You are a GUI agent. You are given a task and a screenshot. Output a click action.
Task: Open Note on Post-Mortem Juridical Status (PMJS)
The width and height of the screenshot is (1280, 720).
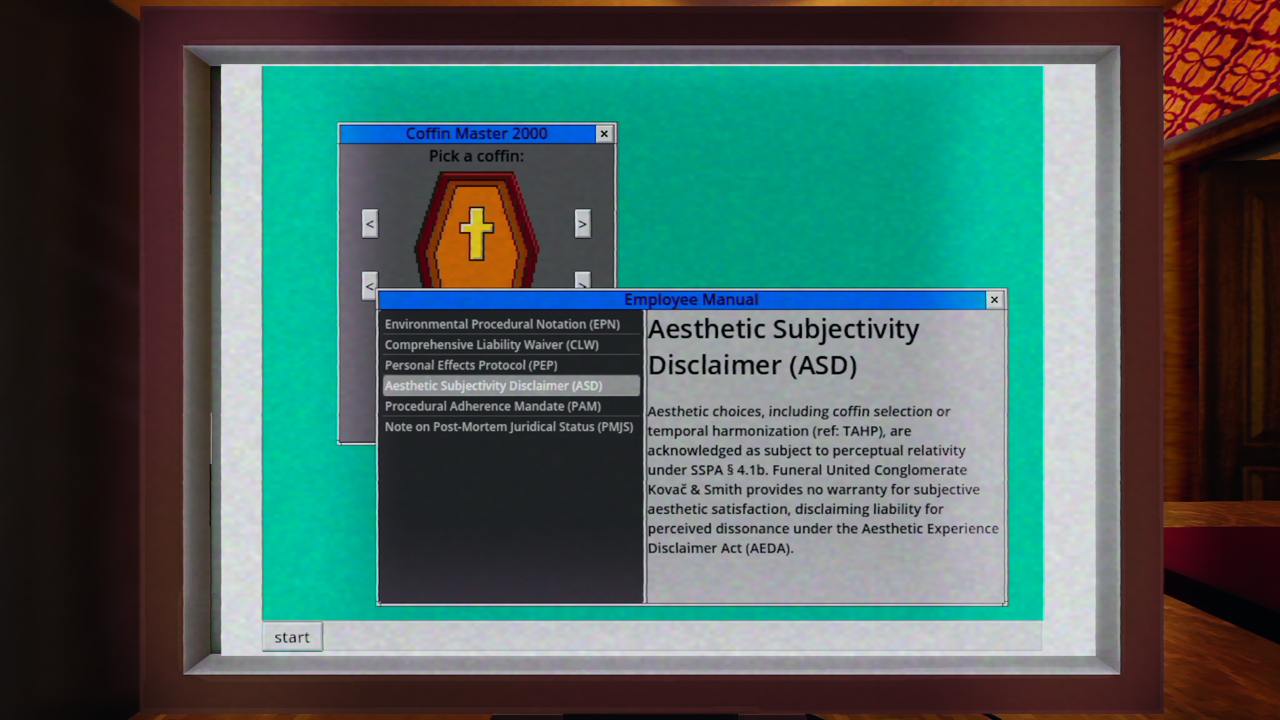(511, 427)
